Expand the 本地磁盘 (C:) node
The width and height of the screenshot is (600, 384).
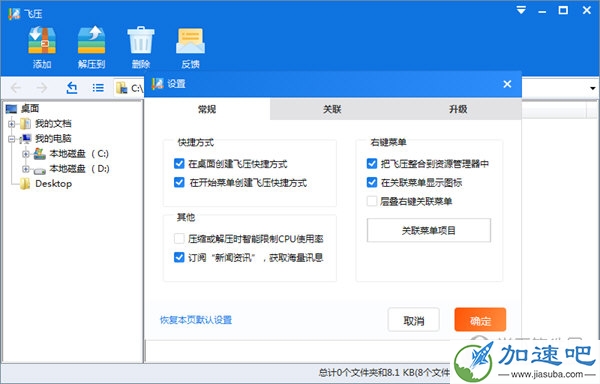point(26,154)
